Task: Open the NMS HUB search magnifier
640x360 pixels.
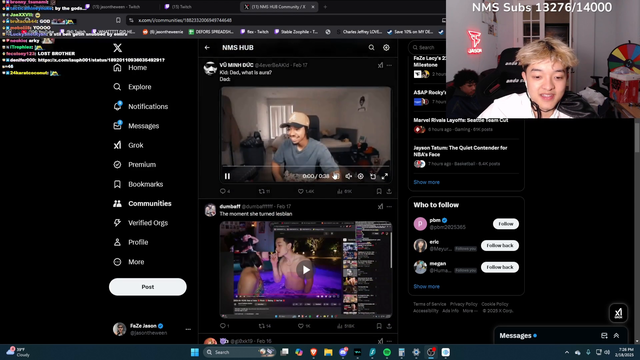Action: (x=371, y=48)
